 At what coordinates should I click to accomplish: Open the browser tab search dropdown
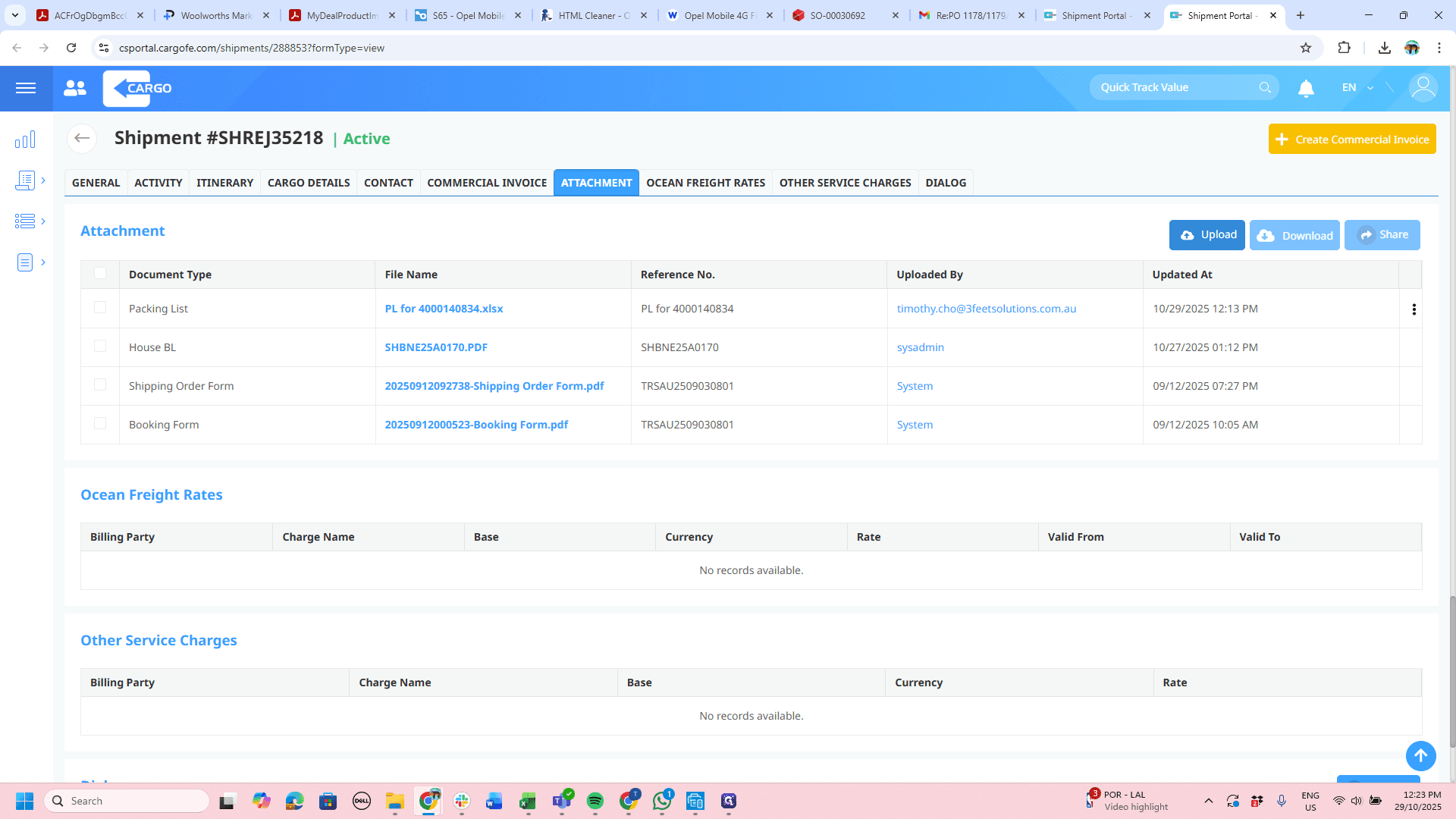15,15
